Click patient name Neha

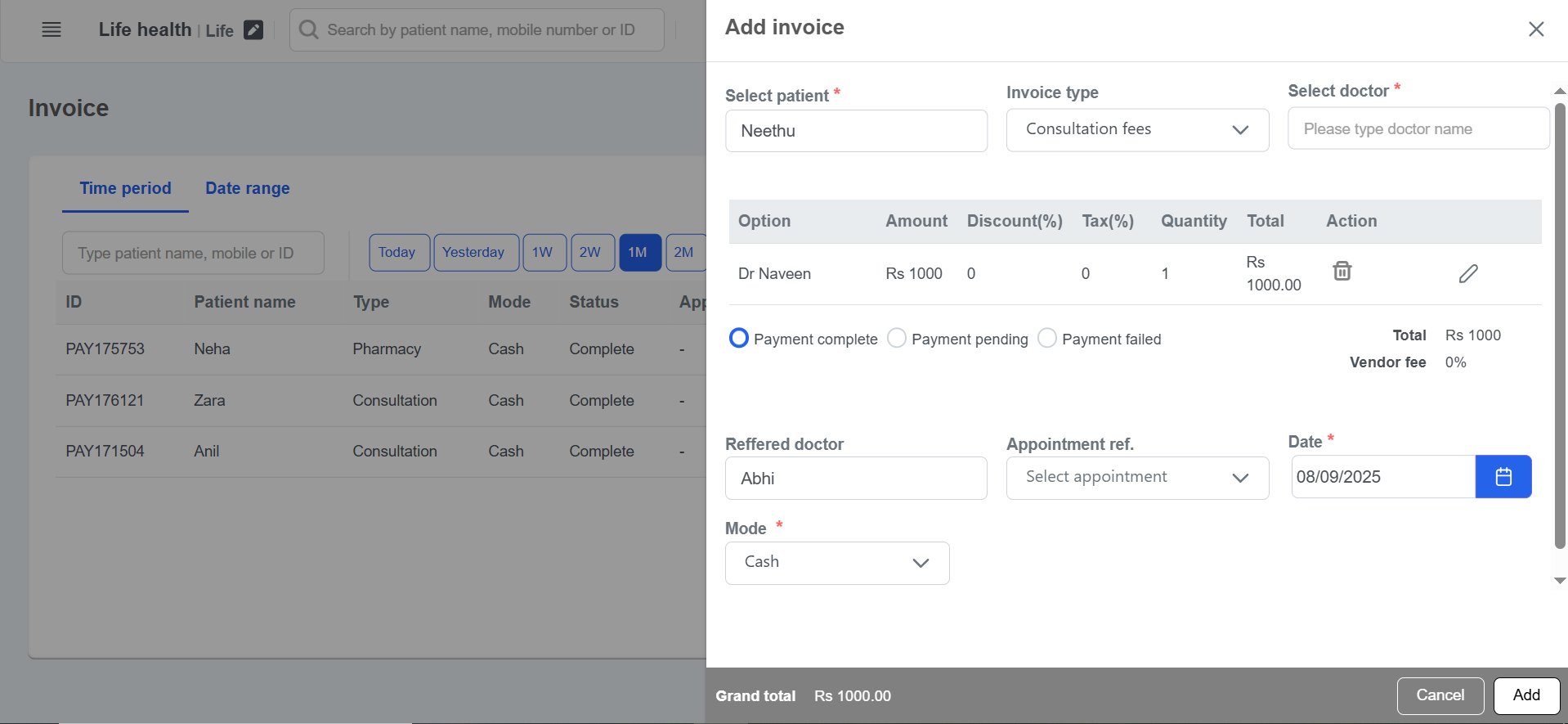(x=212, y=349)
